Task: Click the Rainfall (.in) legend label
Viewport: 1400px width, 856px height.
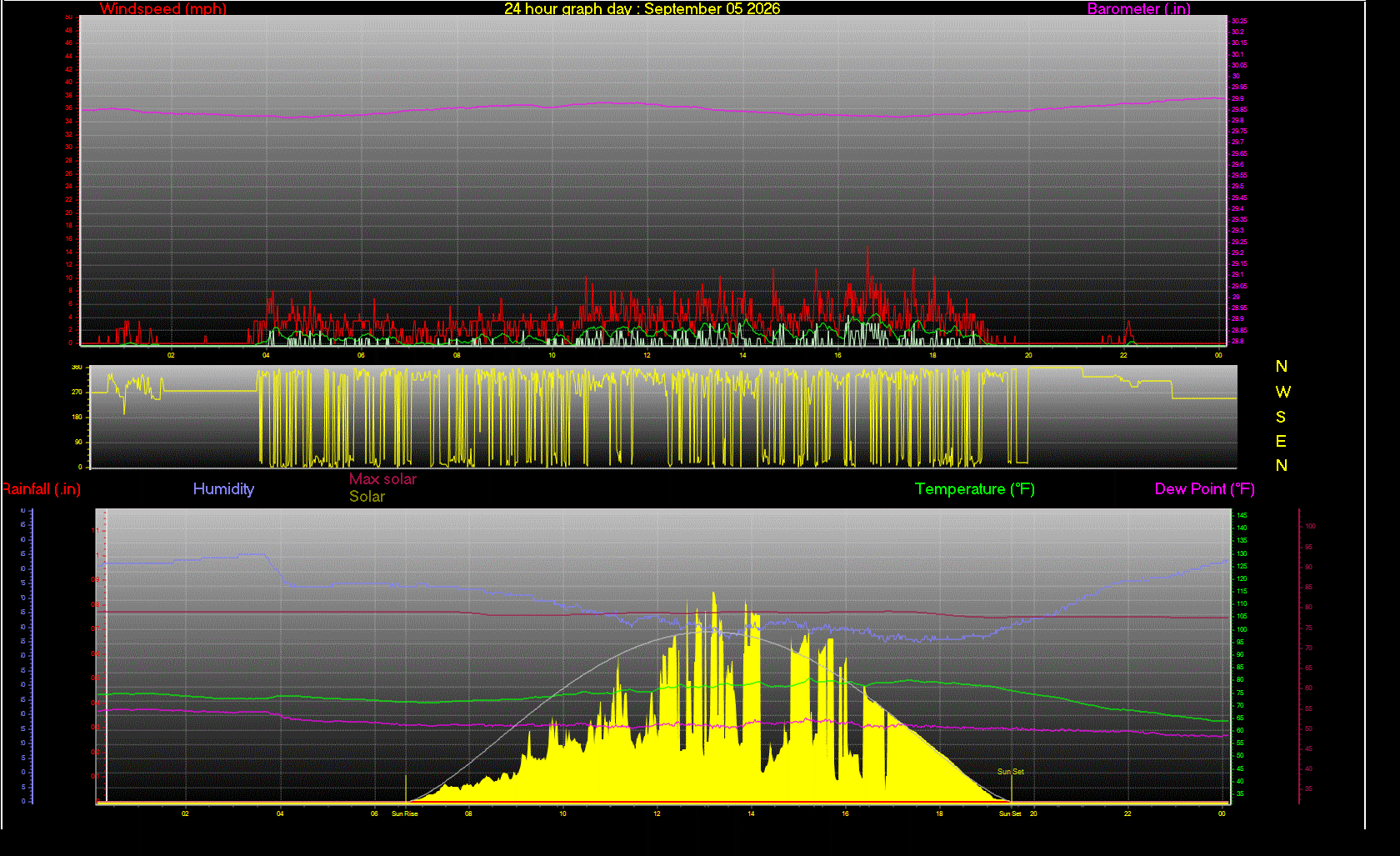Action: 41,489
